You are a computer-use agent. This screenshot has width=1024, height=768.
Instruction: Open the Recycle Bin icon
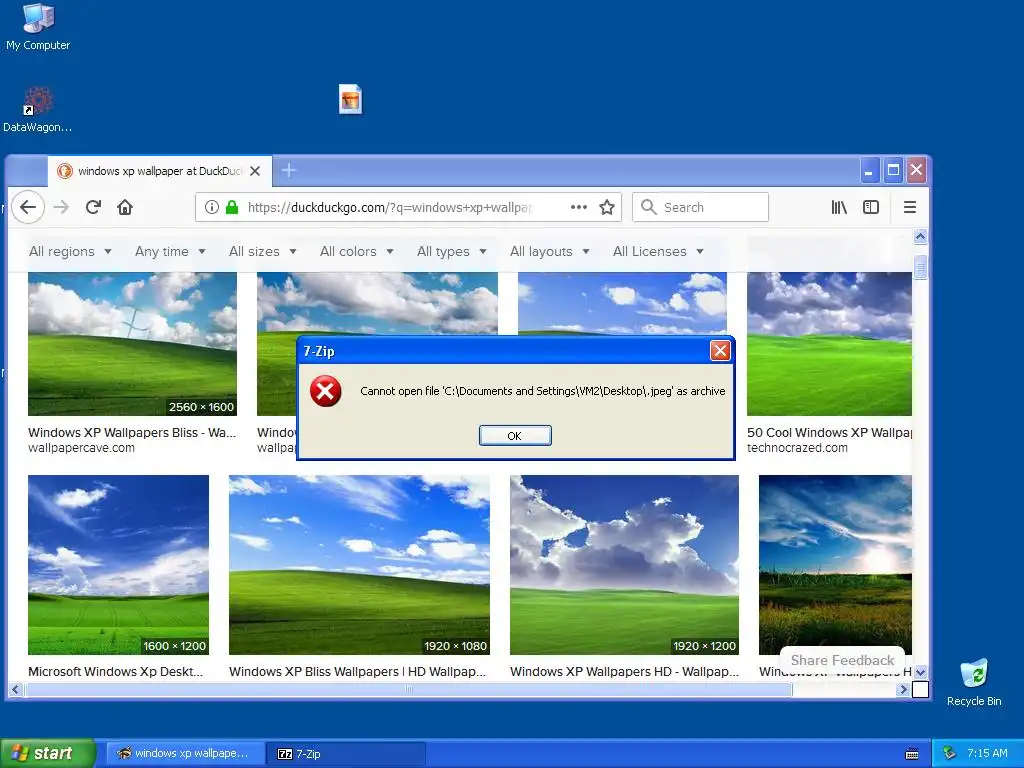(974, 683)
